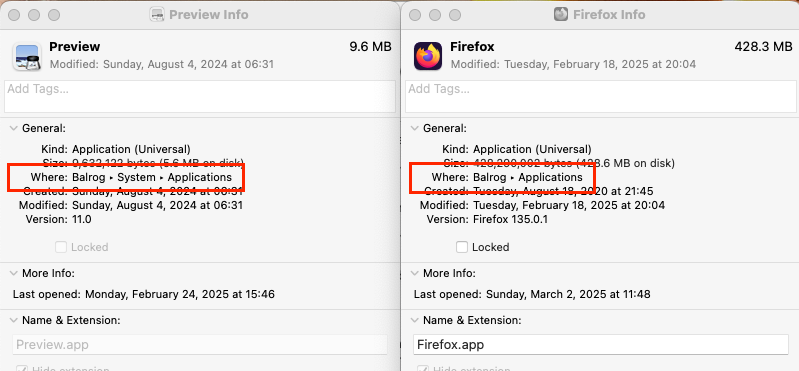Click the Add Tags field in Firefox Info
The image size is (799, 371).
[x=601, y=96]
